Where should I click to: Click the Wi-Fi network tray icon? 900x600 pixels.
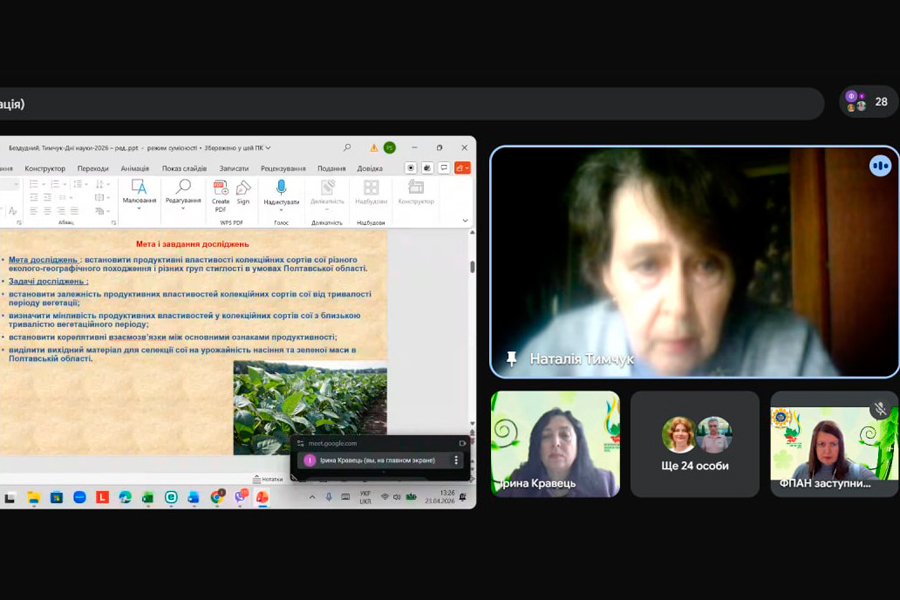(385, 497)
